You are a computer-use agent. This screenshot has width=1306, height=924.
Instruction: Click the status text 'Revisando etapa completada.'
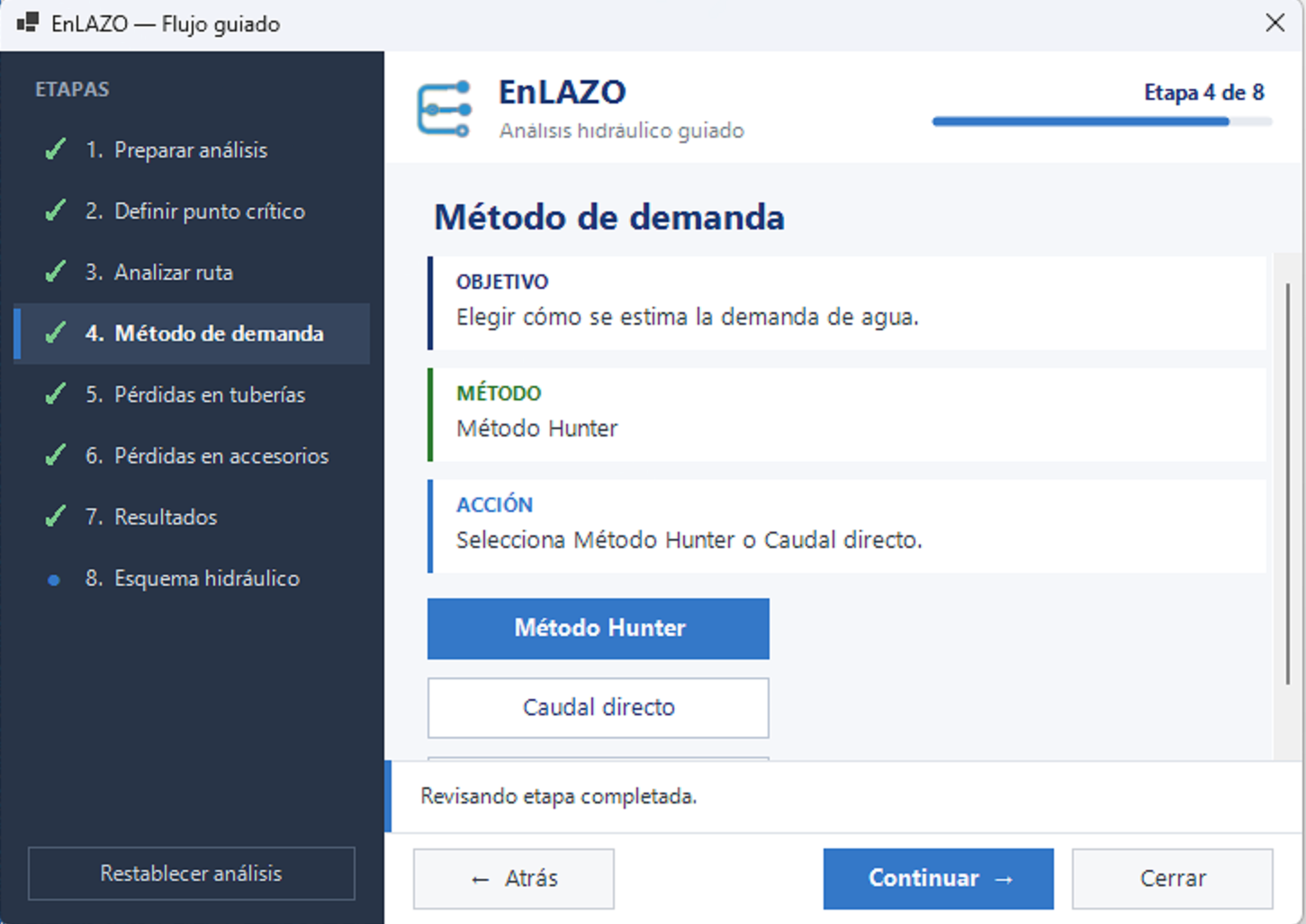pos(559,796)
